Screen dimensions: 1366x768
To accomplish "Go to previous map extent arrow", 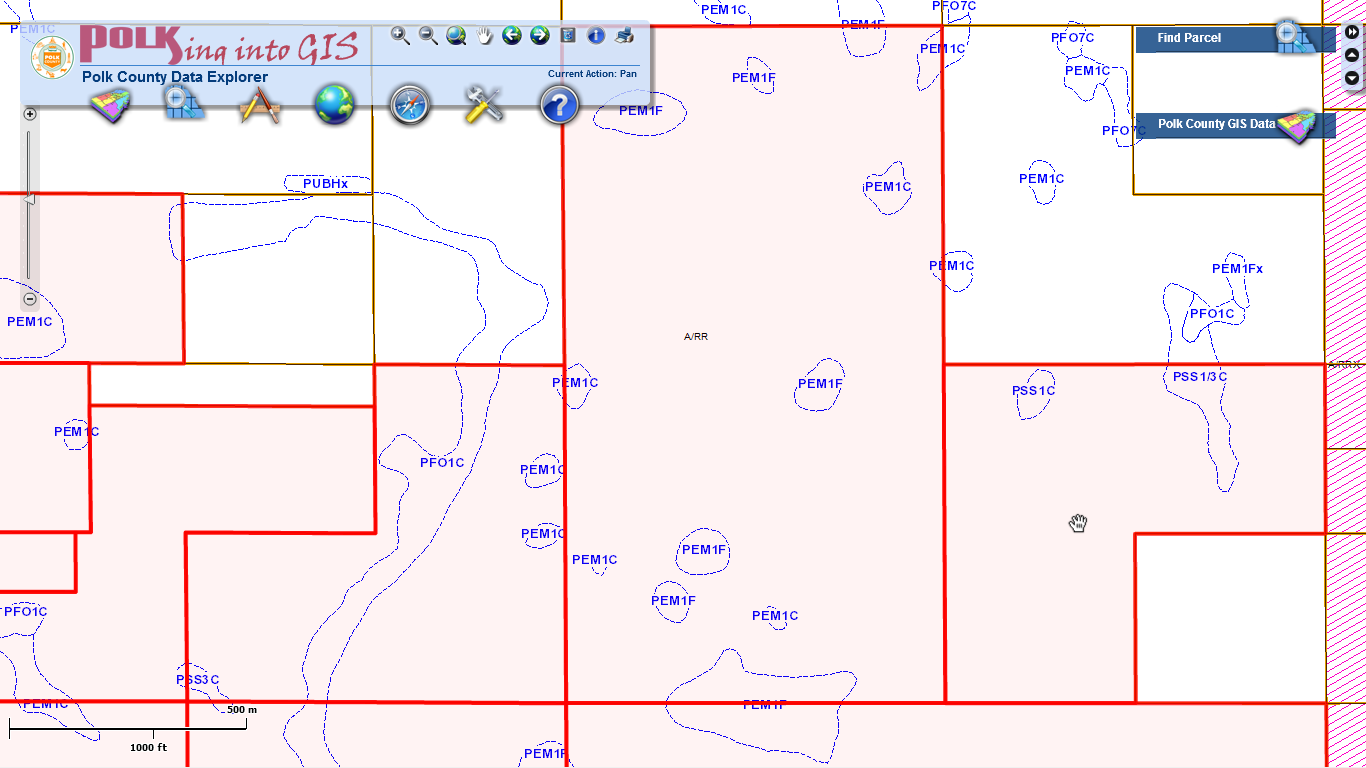I will 512,36.
